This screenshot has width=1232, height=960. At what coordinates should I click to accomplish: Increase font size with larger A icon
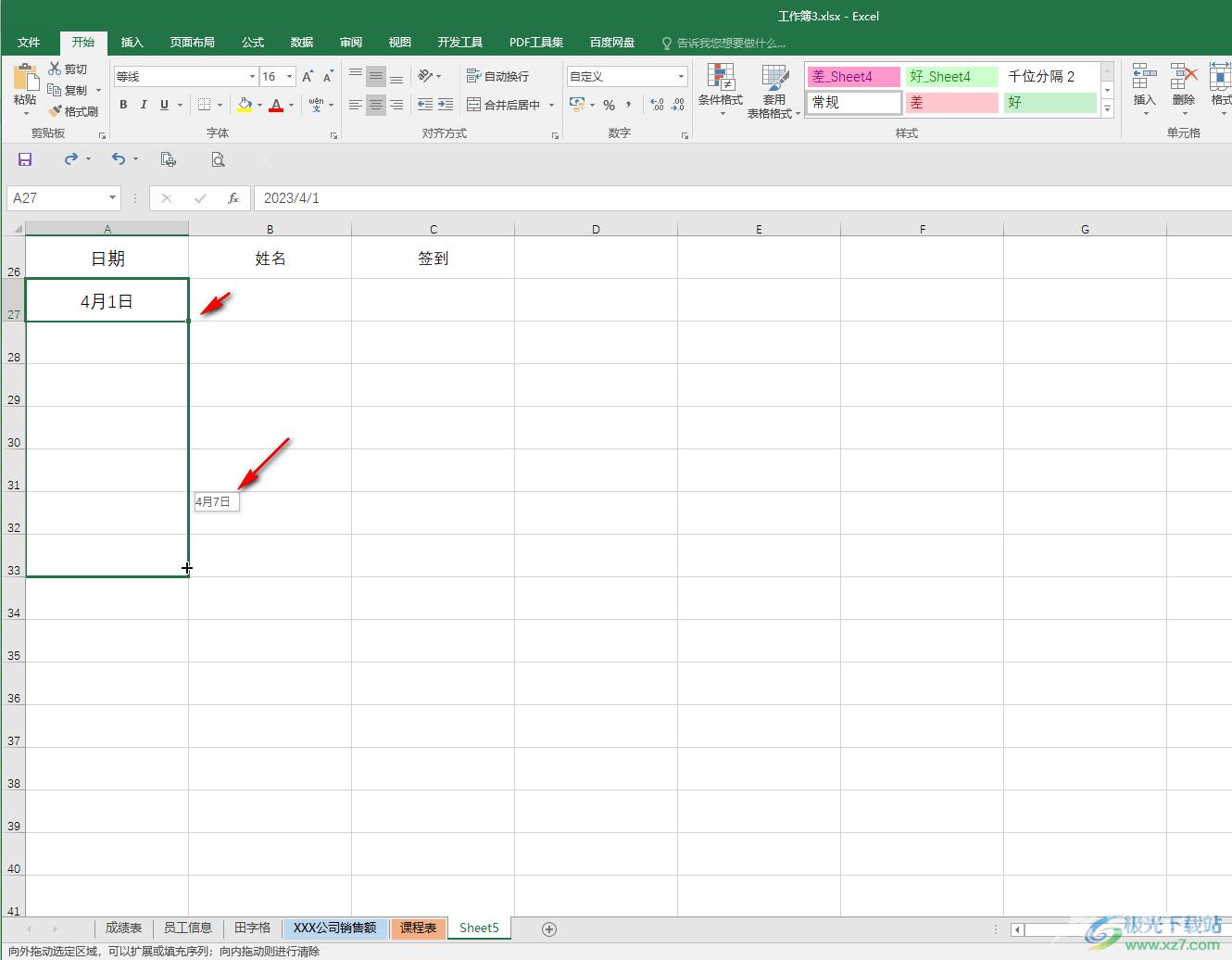(308, 77)
